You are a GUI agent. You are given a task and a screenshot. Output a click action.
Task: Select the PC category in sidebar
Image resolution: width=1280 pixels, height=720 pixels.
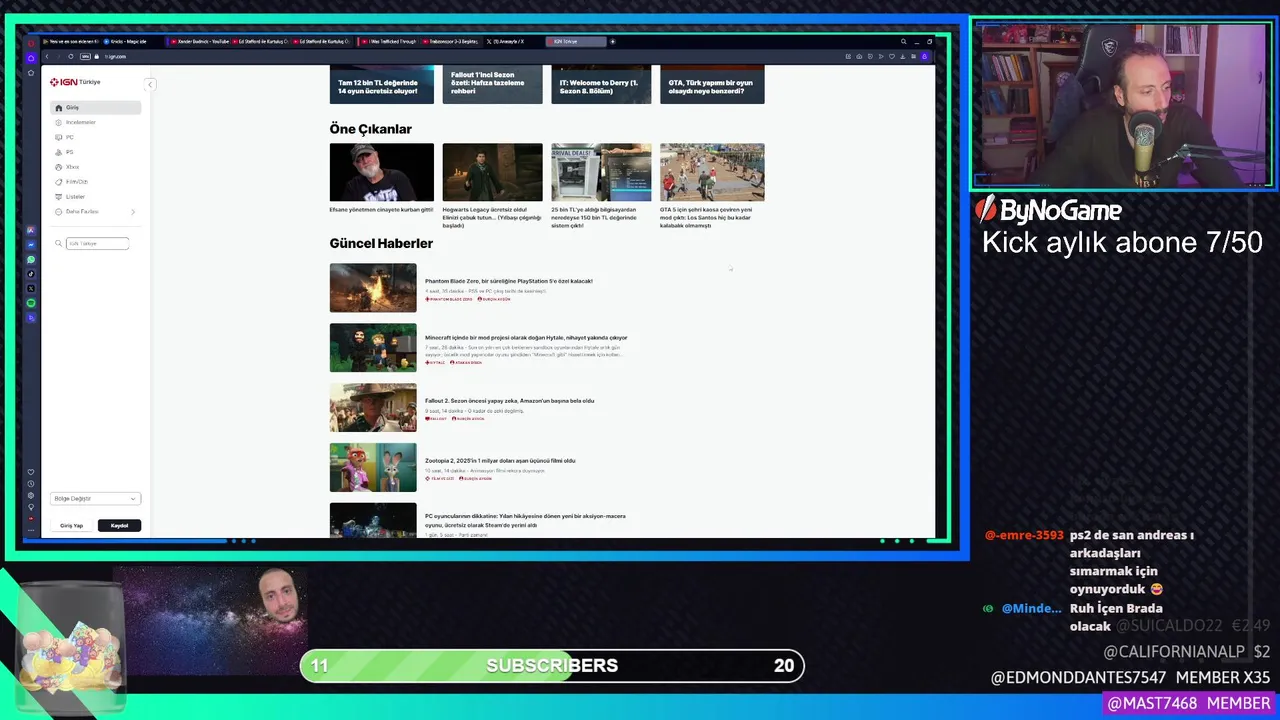pyautogui.click(x=96, y=137)
